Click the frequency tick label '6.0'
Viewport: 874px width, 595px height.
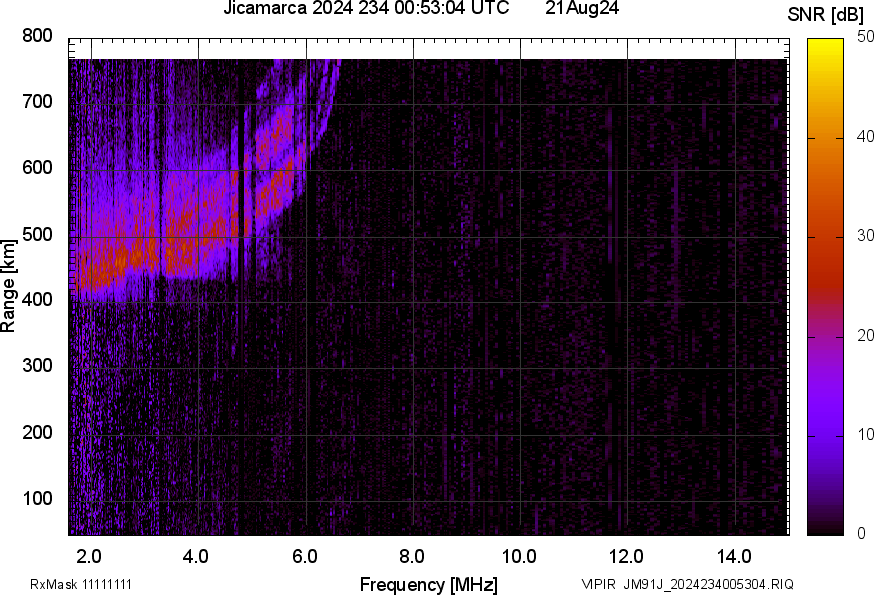305,556
